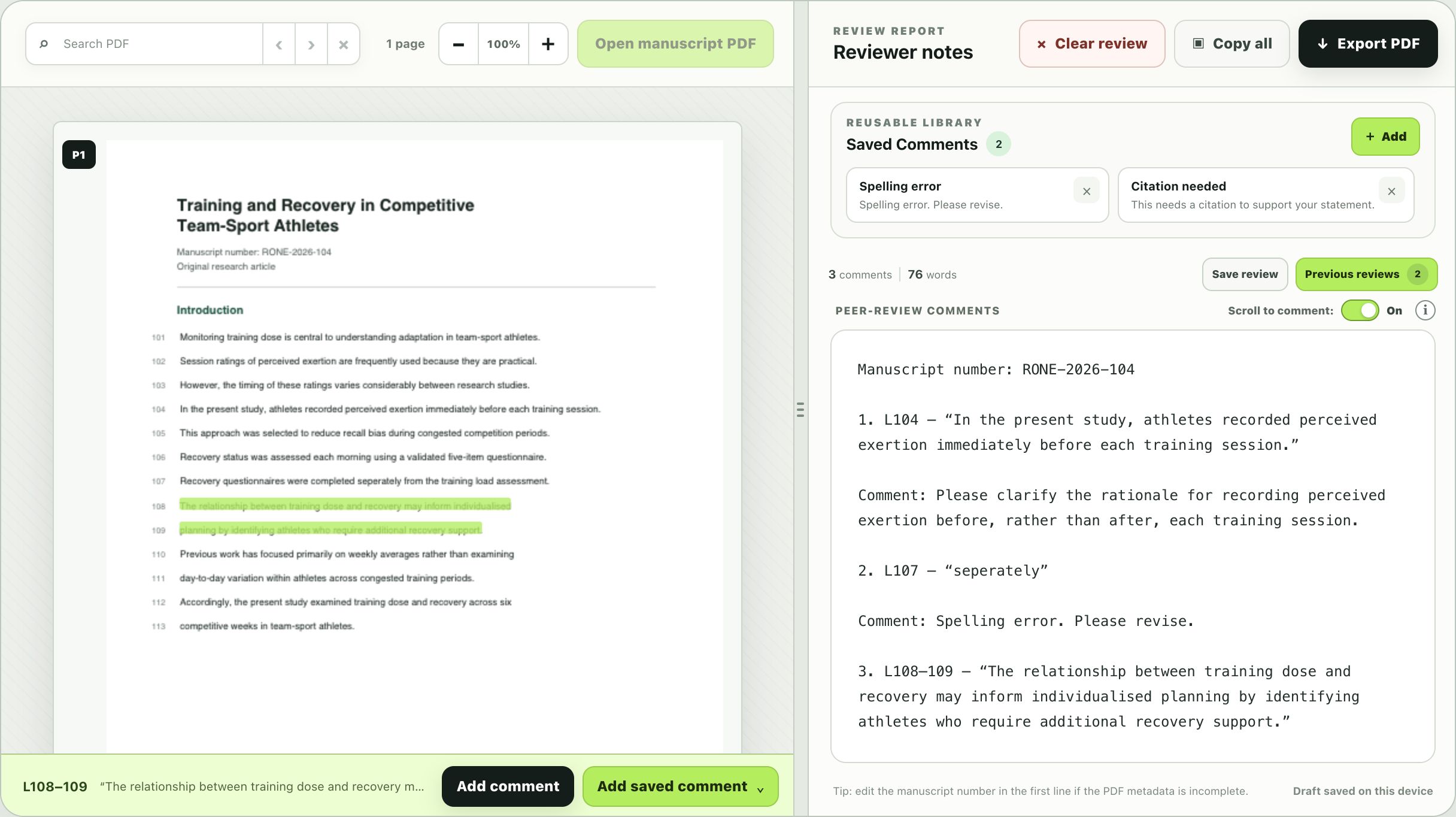Screen dimensions: 1456x817
Task: Click the Saved Comments count badge
Action: [x=999, y=144]
